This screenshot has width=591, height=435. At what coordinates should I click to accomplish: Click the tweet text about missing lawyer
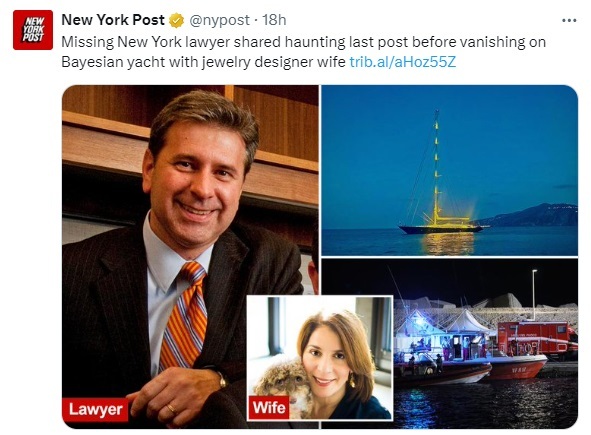coord(303,52)
